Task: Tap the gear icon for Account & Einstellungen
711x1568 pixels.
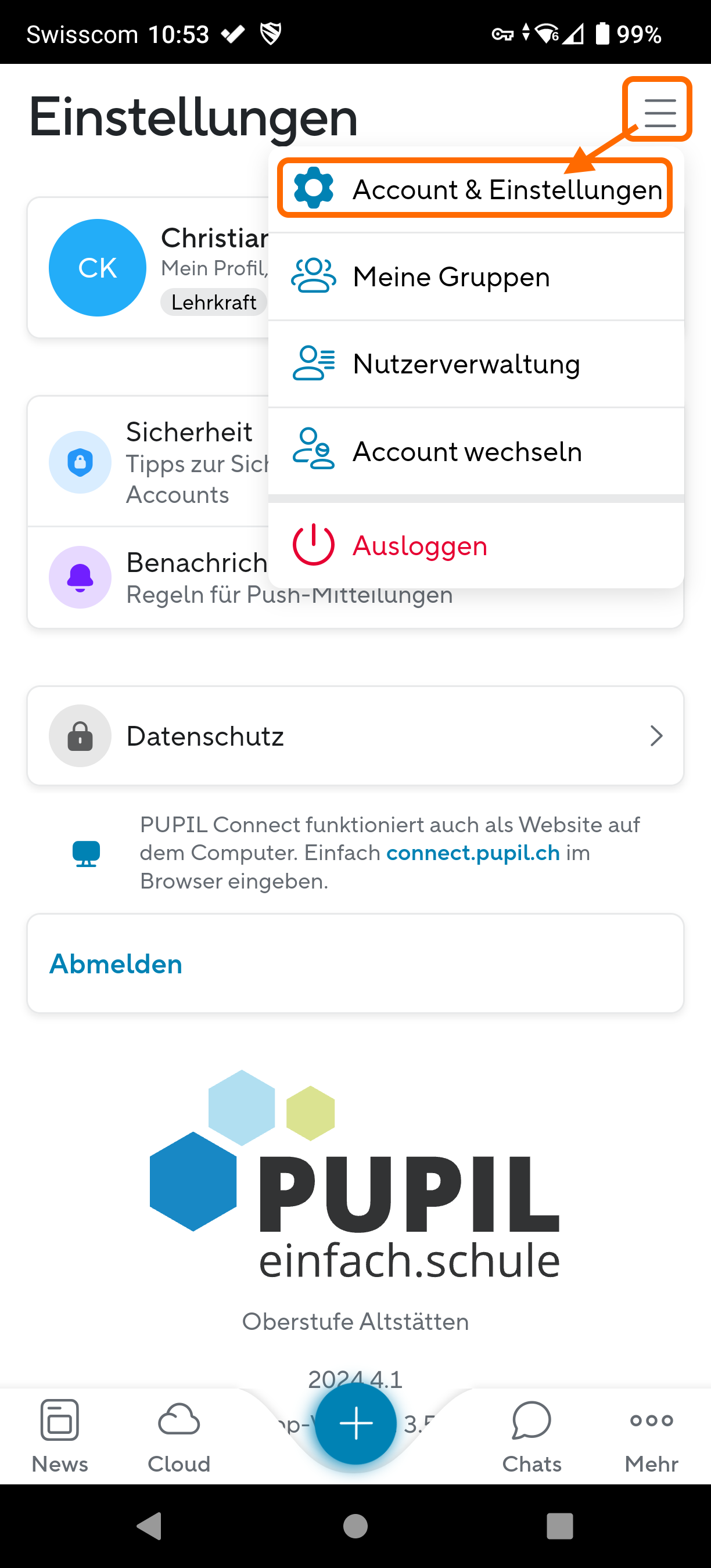Action: point(314,188)
